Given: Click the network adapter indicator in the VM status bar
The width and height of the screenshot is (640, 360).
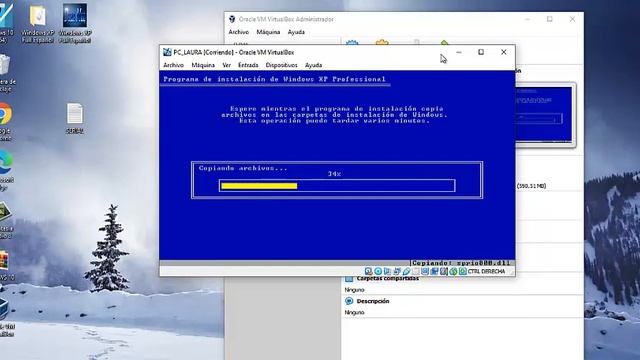Looking at the screenshot, I should [397, 271].
